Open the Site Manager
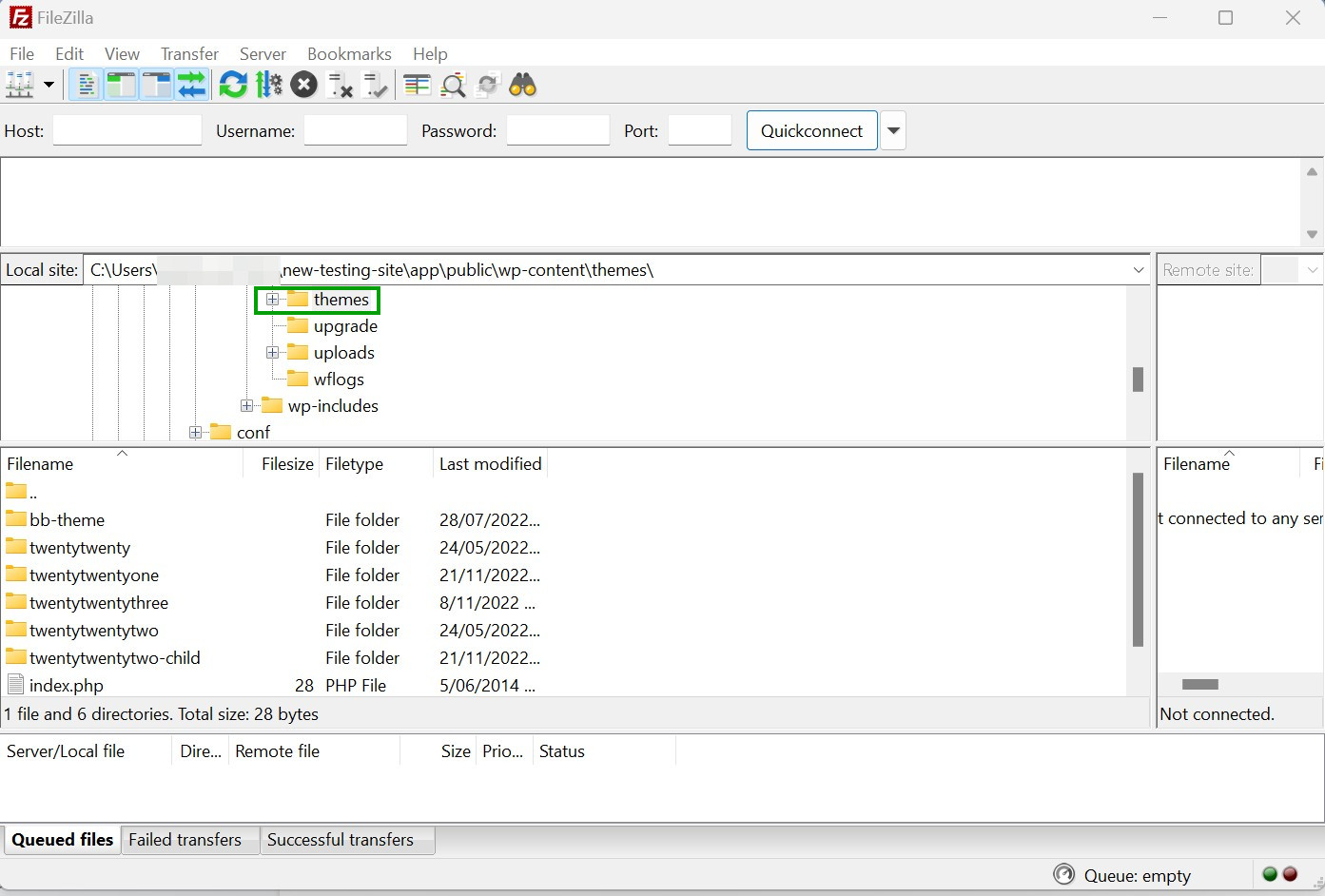 [x=20, y=85]
